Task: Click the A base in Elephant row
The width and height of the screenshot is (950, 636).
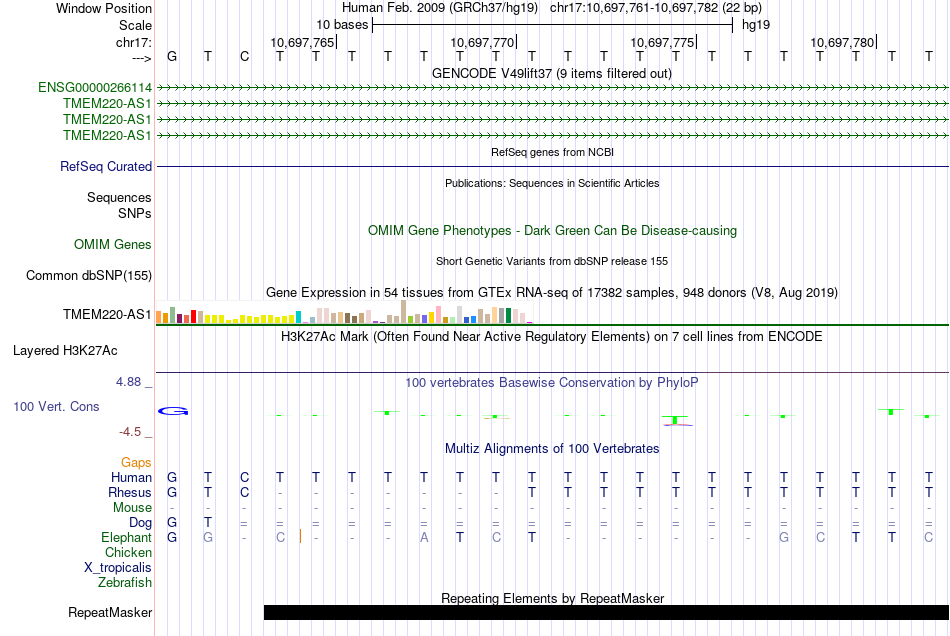Action: tap(424, 538)
